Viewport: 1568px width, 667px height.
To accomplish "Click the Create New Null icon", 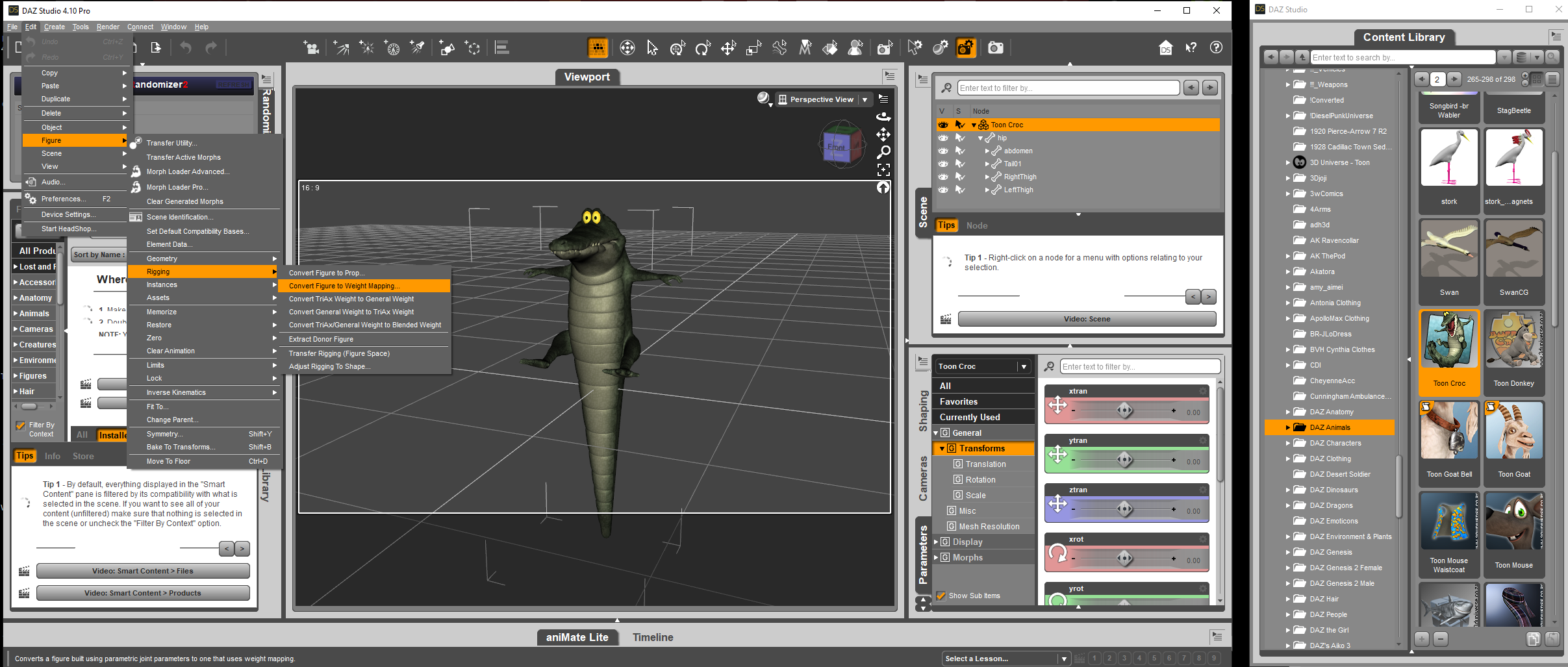I will (x=472, y=47).
